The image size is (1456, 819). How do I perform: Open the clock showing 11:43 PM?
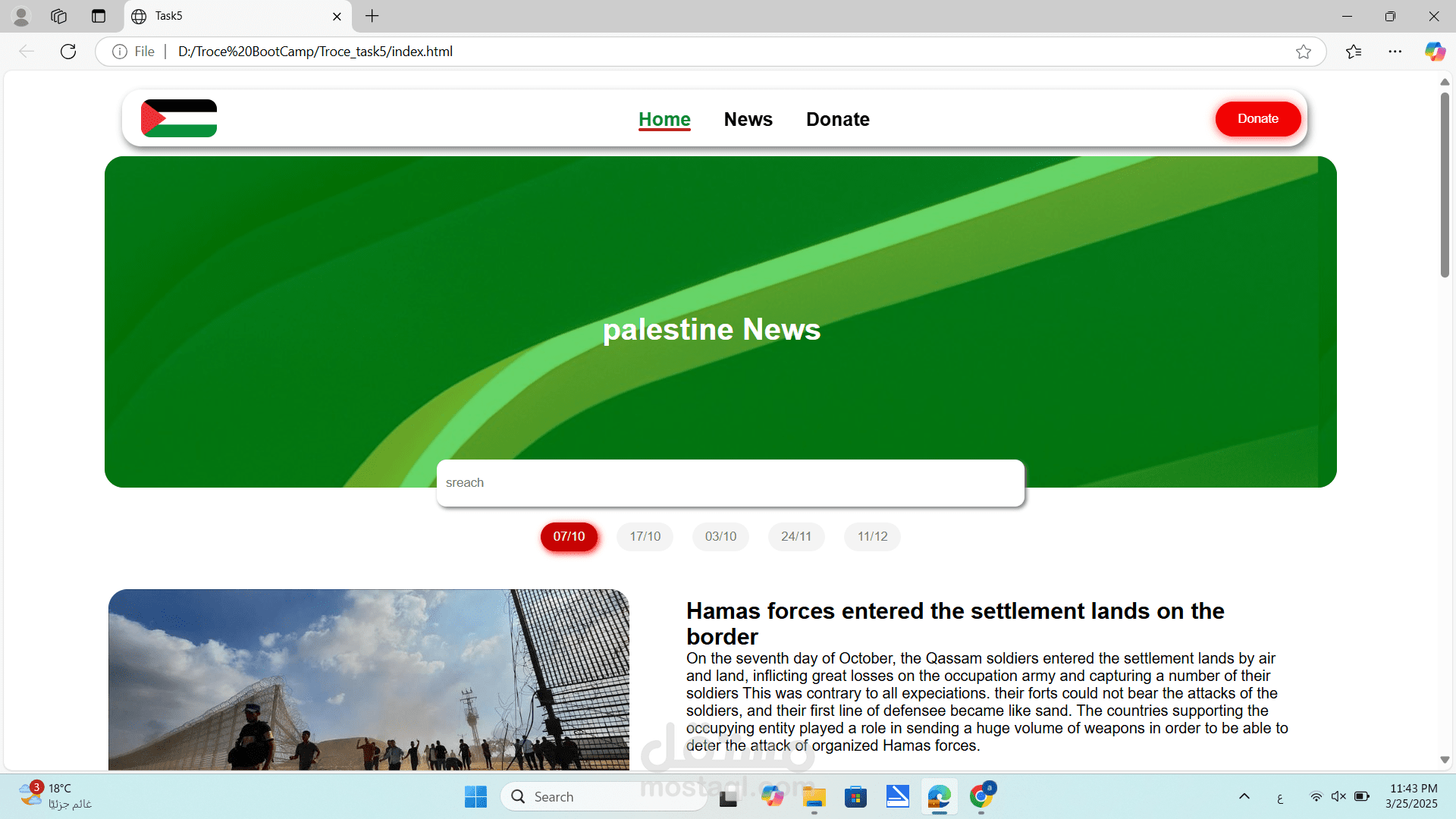click(1412, 796)
